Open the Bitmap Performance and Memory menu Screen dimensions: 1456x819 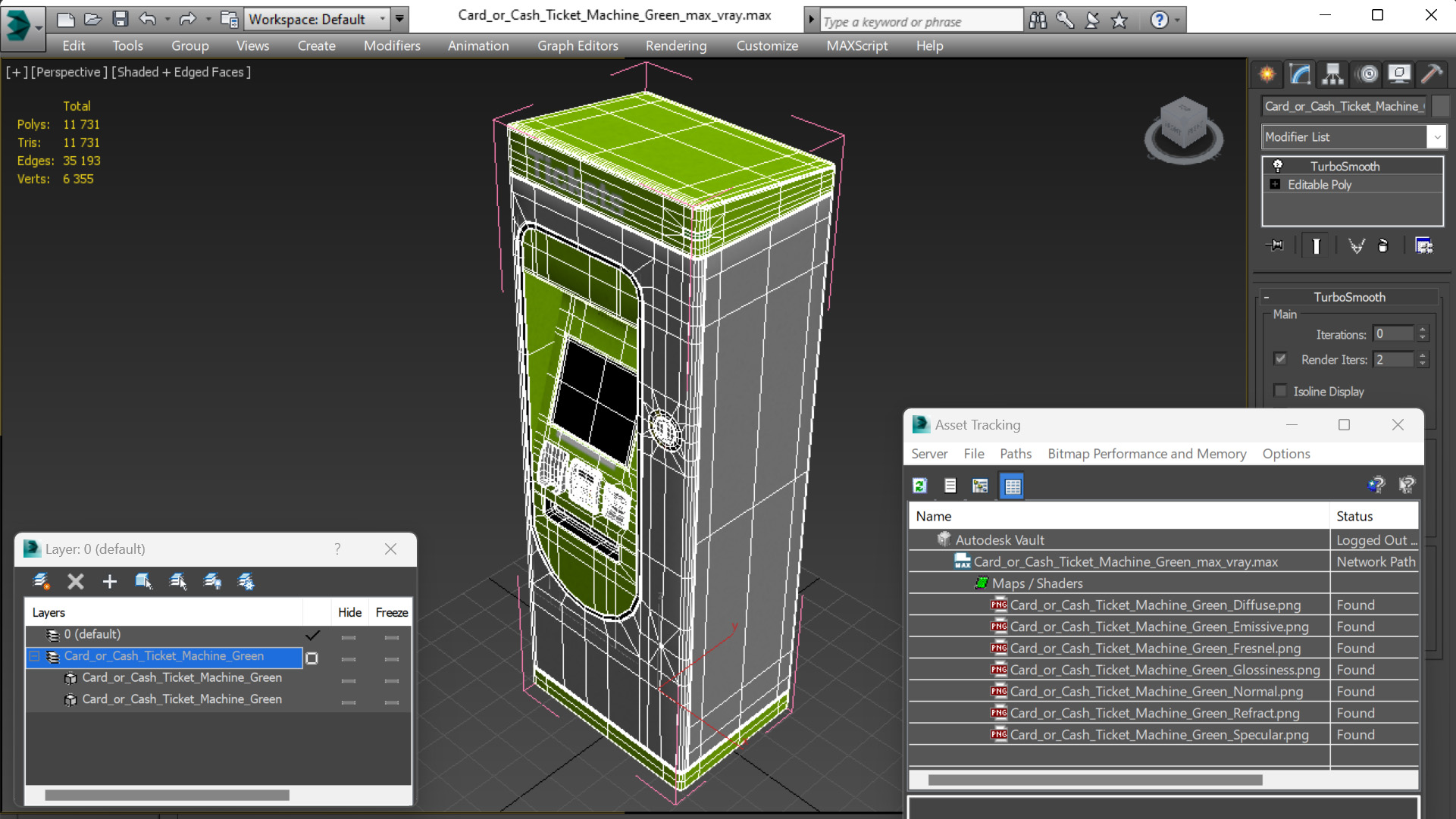(x=1146, y=454)
